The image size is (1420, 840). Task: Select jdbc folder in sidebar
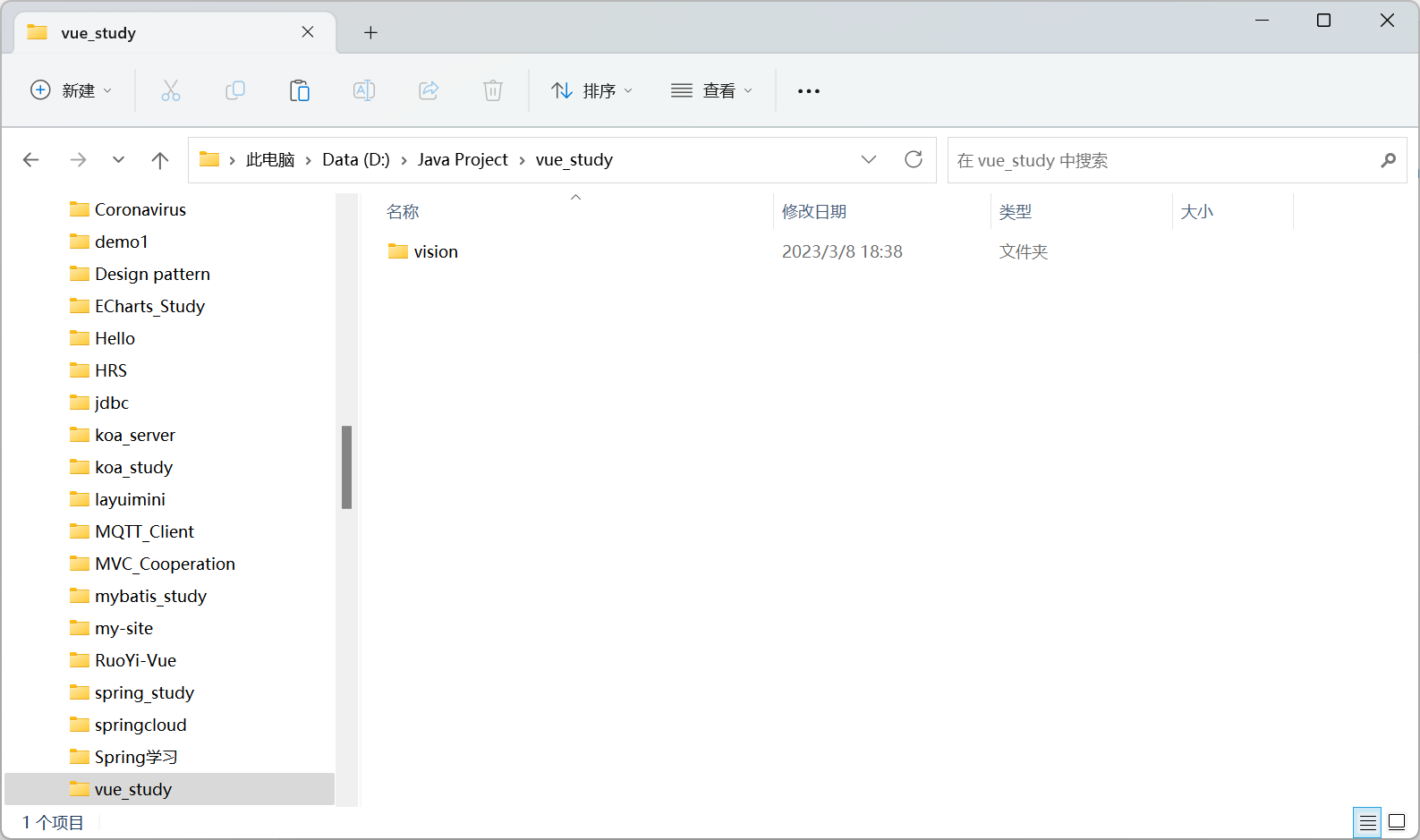[112, 403]
